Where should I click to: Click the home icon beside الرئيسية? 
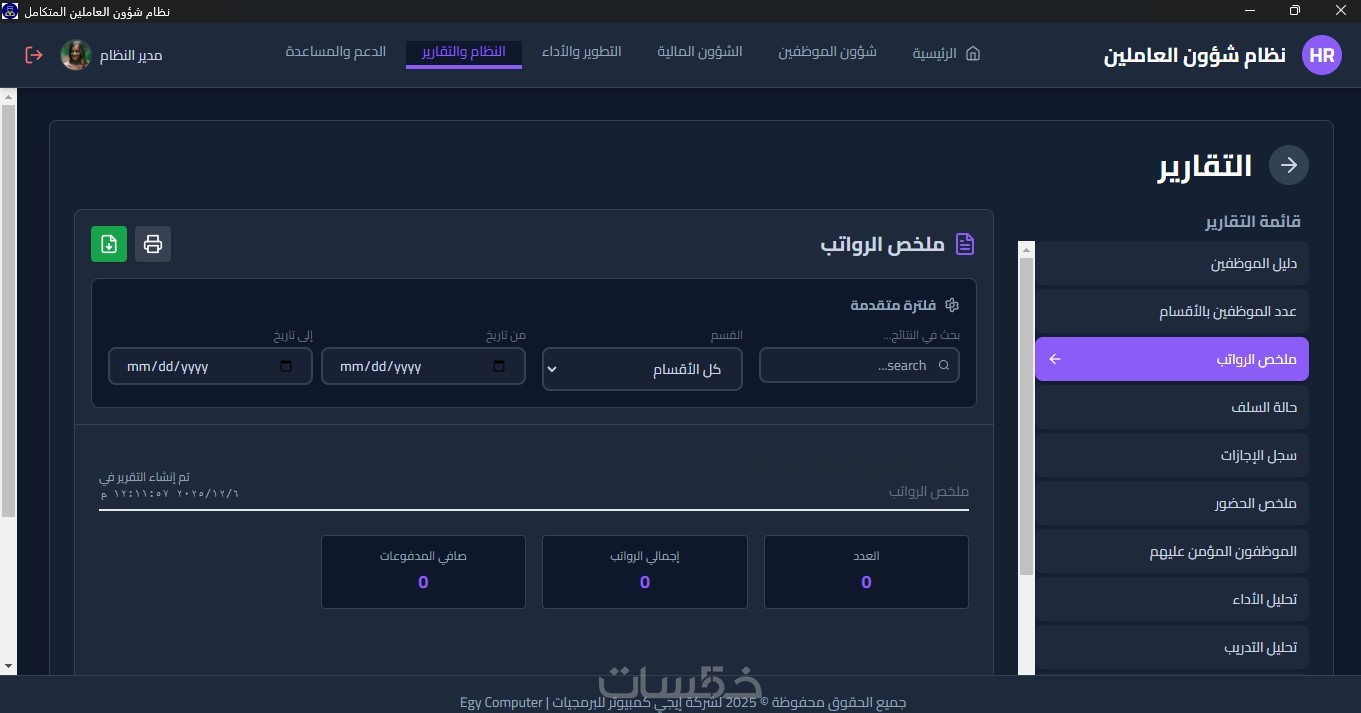[x=972, y=53]
